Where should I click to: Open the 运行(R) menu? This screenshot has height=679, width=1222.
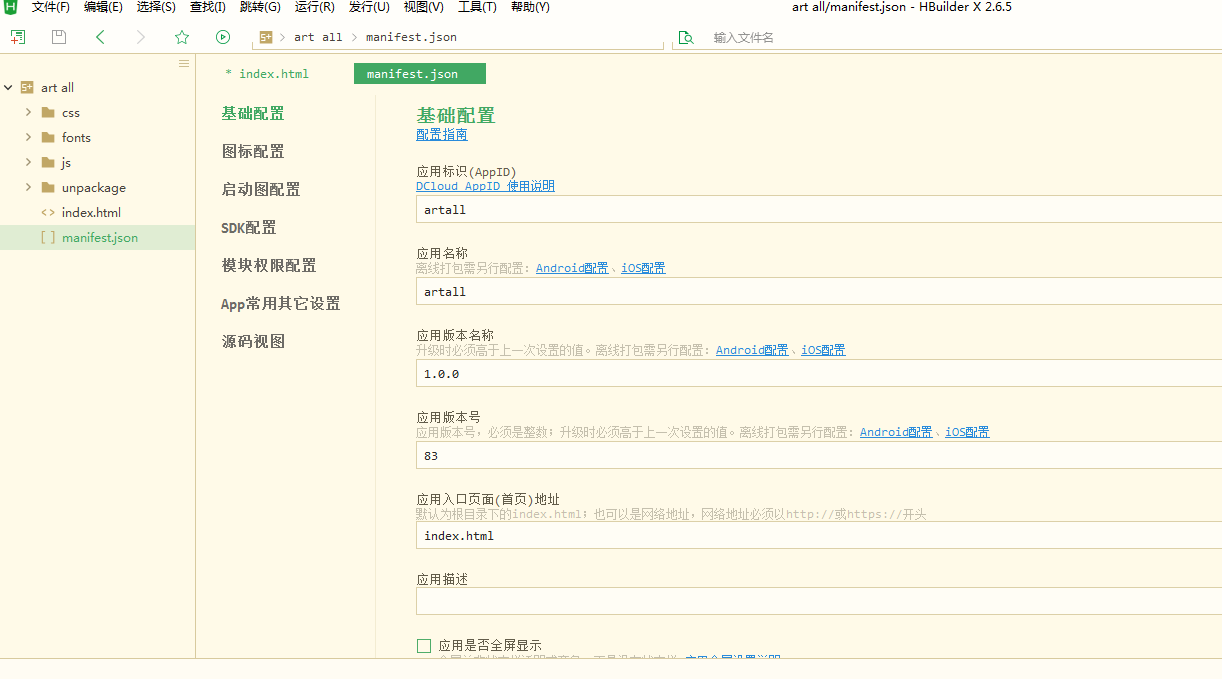click(314, 7)
